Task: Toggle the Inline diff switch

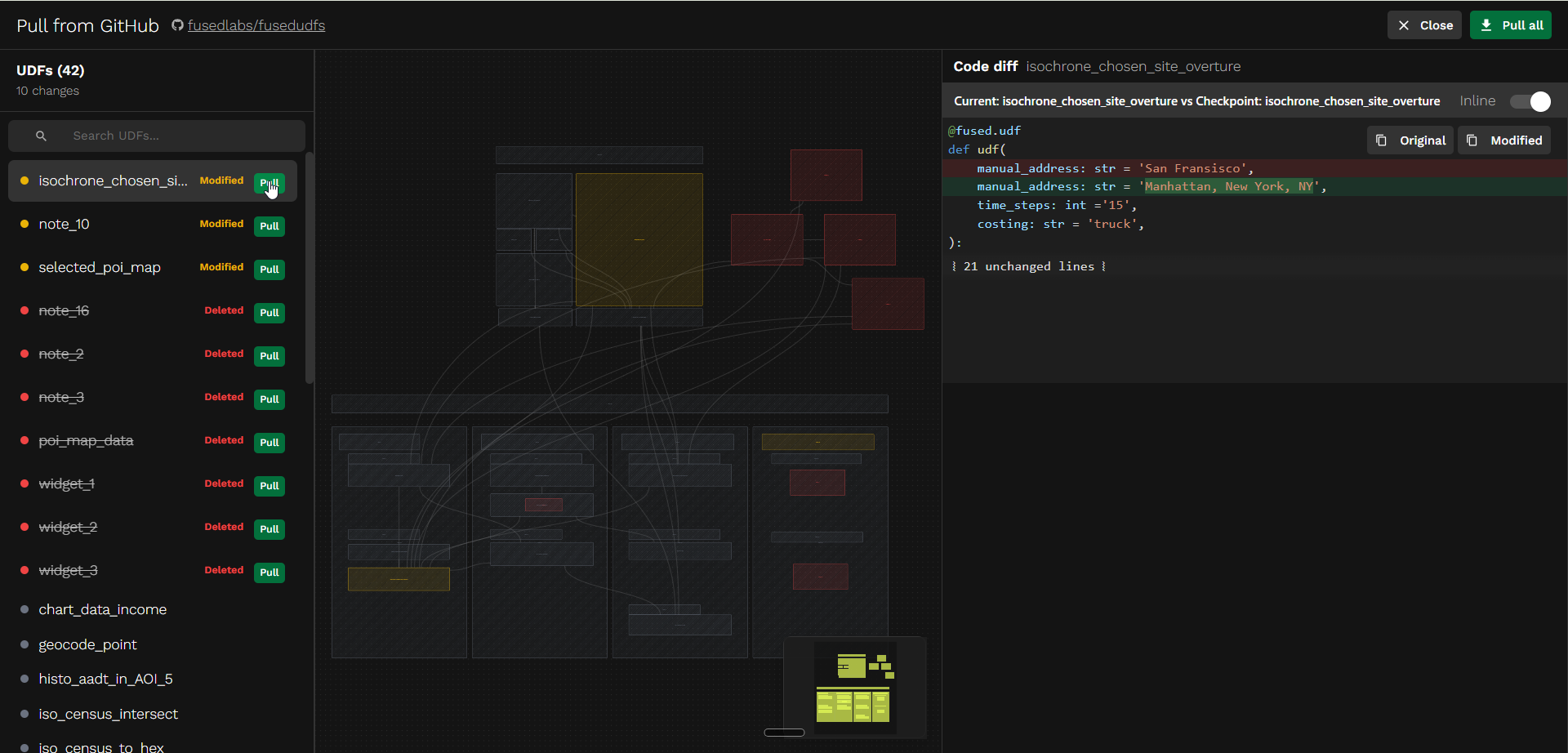Action: coord(1530,101)
